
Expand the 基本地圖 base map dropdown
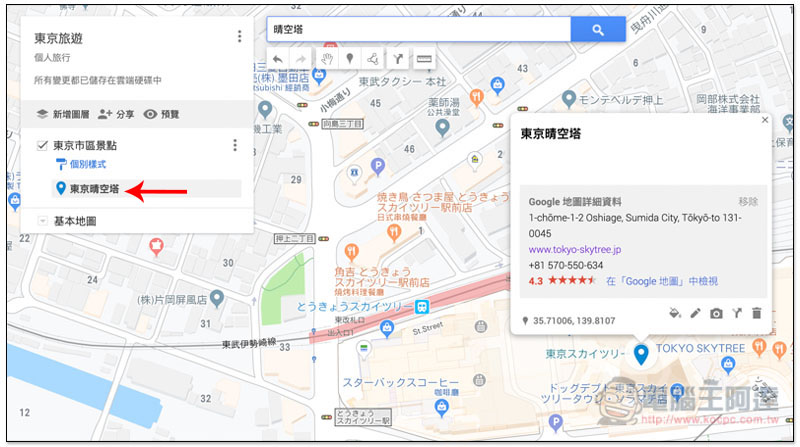pos(43,221)
